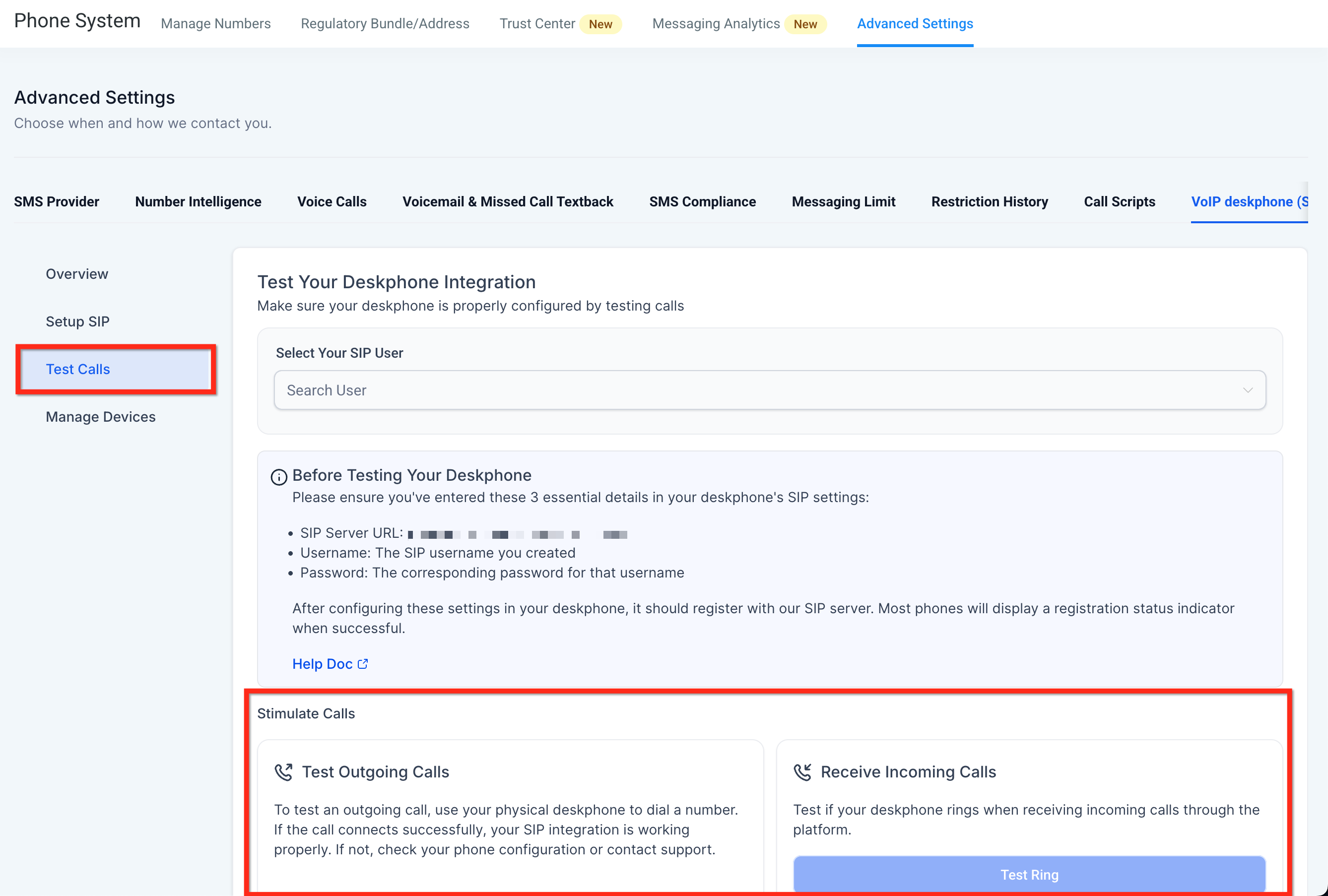Open the Restriction History tab
Viewport: 1328px width, 896px height.
click(989, 202)
